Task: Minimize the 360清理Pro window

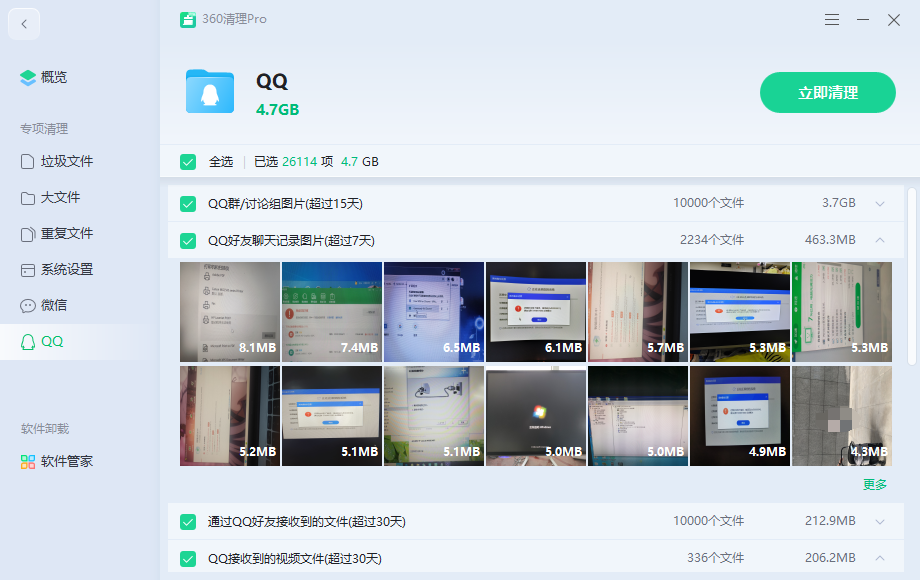Action: point(862,20)
